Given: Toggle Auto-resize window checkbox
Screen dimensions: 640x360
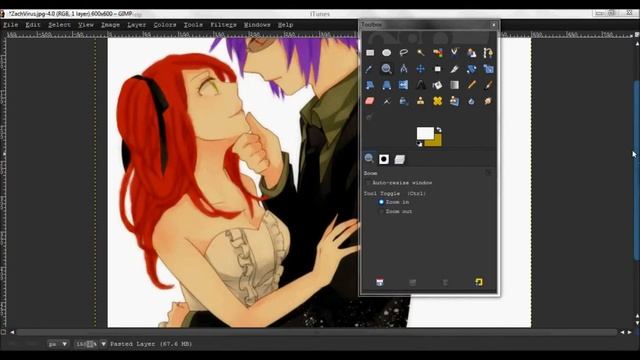Looking at the screenshot, I should (x=368, y=183).
